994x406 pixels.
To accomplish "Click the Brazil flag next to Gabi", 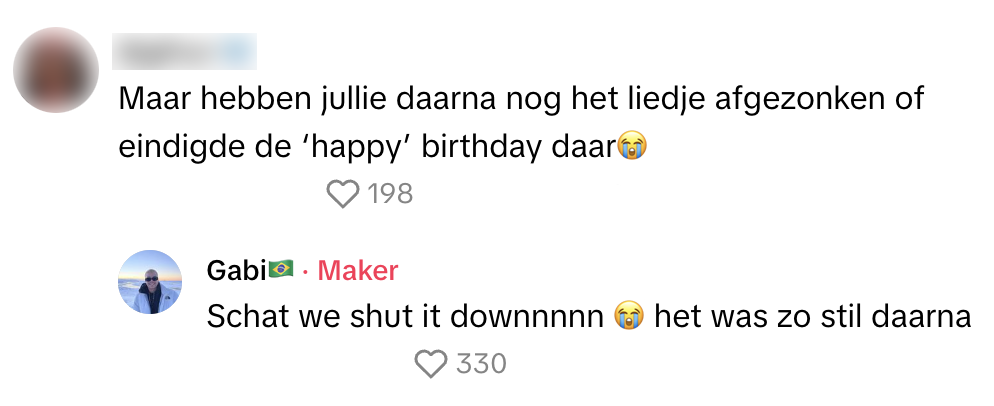I will 281,269.
